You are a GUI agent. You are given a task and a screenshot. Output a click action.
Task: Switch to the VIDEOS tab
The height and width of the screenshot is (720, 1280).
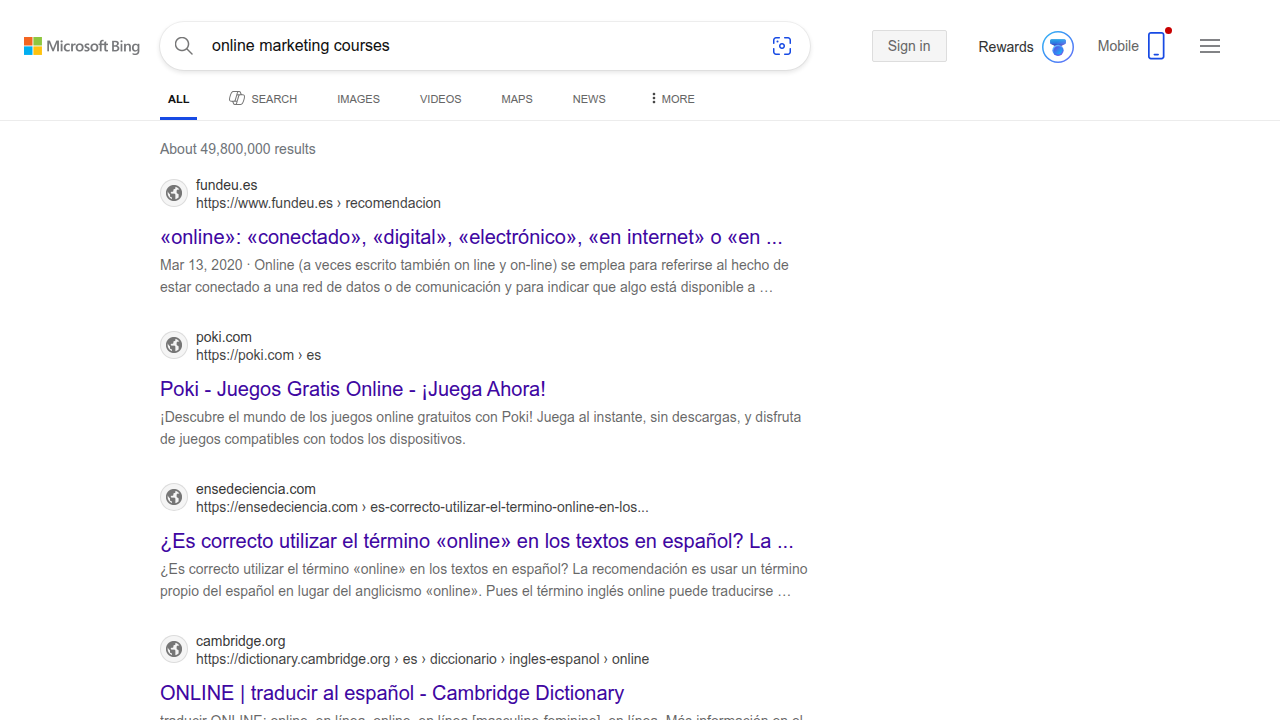click(440, 99)
